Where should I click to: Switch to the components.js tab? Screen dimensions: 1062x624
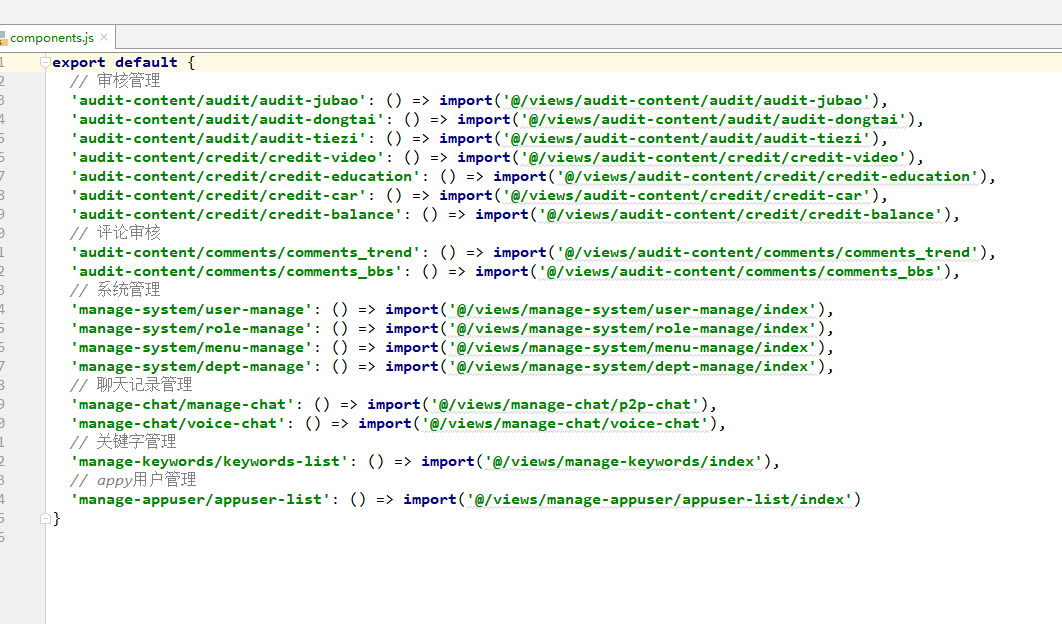pyautogui.click(x=57, y=37)
